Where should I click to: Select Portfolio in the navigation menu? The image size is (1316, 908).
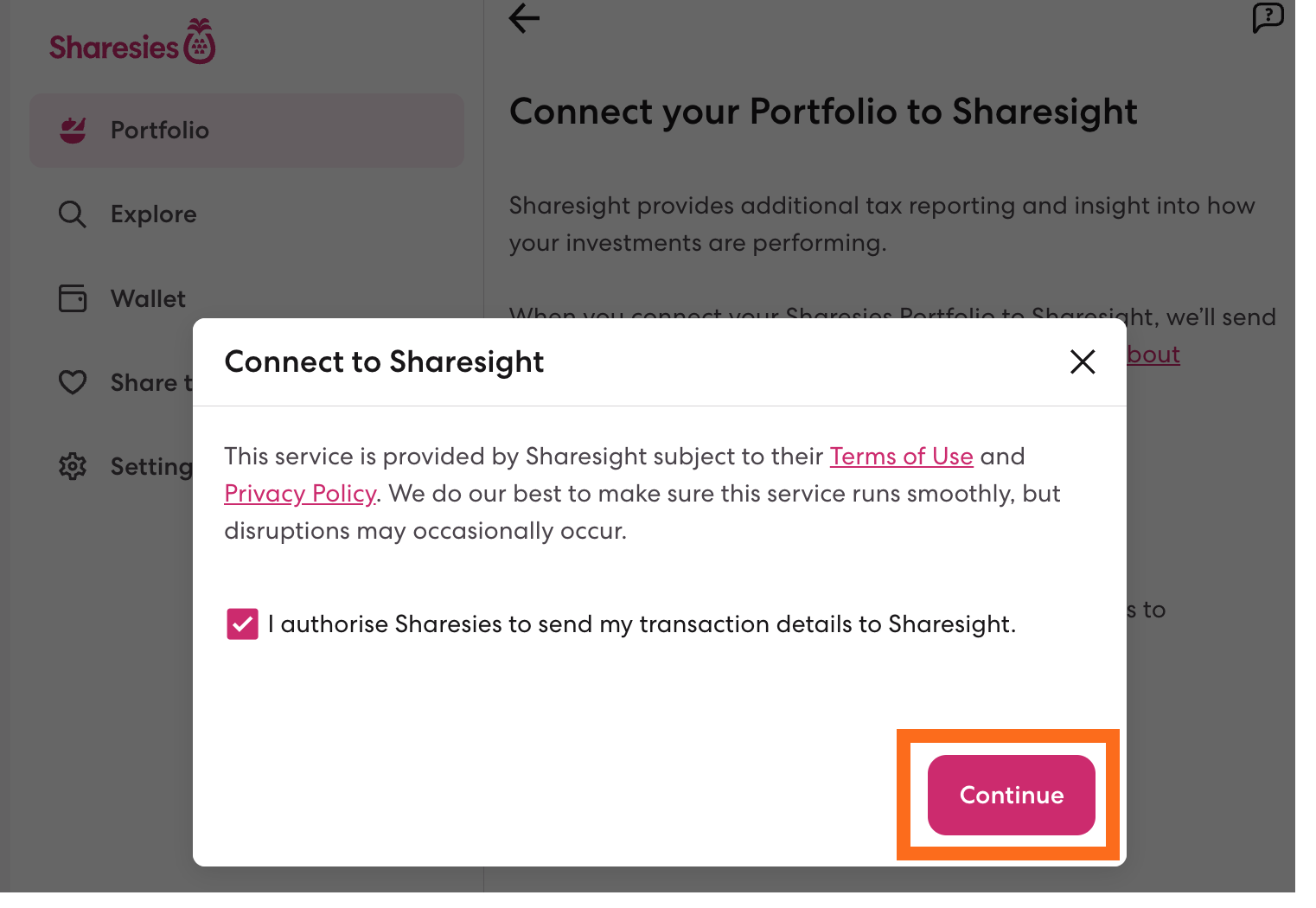pos(159,130)
